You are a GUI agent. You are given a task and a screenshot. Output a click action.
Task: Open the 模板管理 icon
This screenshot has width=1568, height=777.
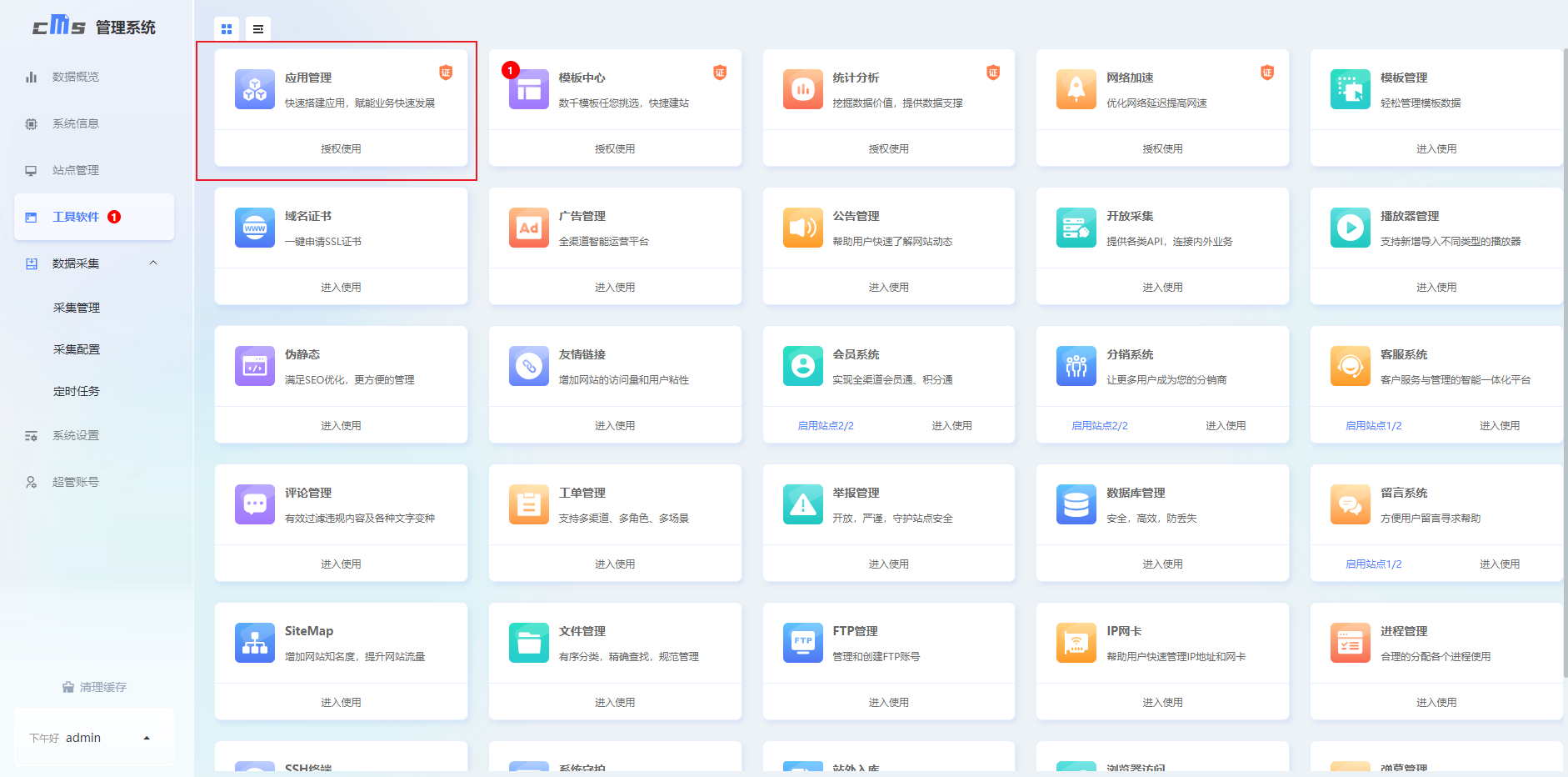pyautogui.click(x=1351, y=89)
